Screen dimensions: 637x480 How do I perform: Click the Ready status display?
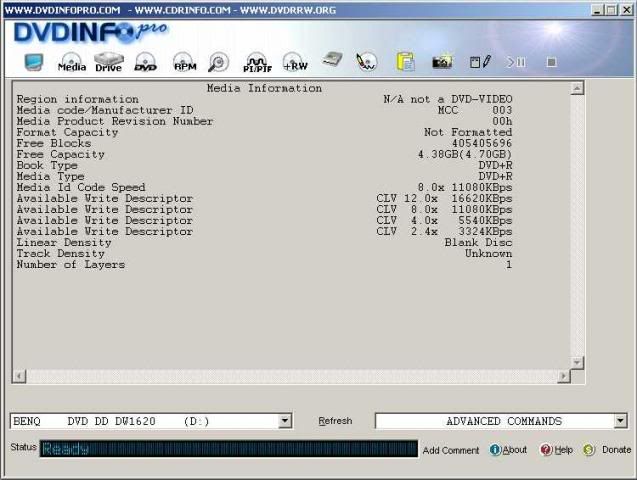pos(229,449)
